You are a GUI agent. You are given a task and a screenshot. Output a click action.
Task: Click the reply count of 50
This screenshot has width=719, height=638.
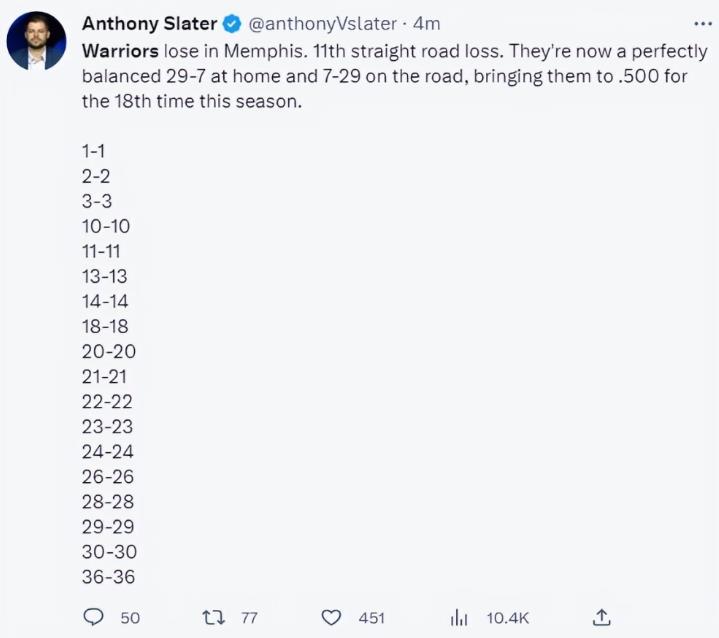[x=130, y=618]
